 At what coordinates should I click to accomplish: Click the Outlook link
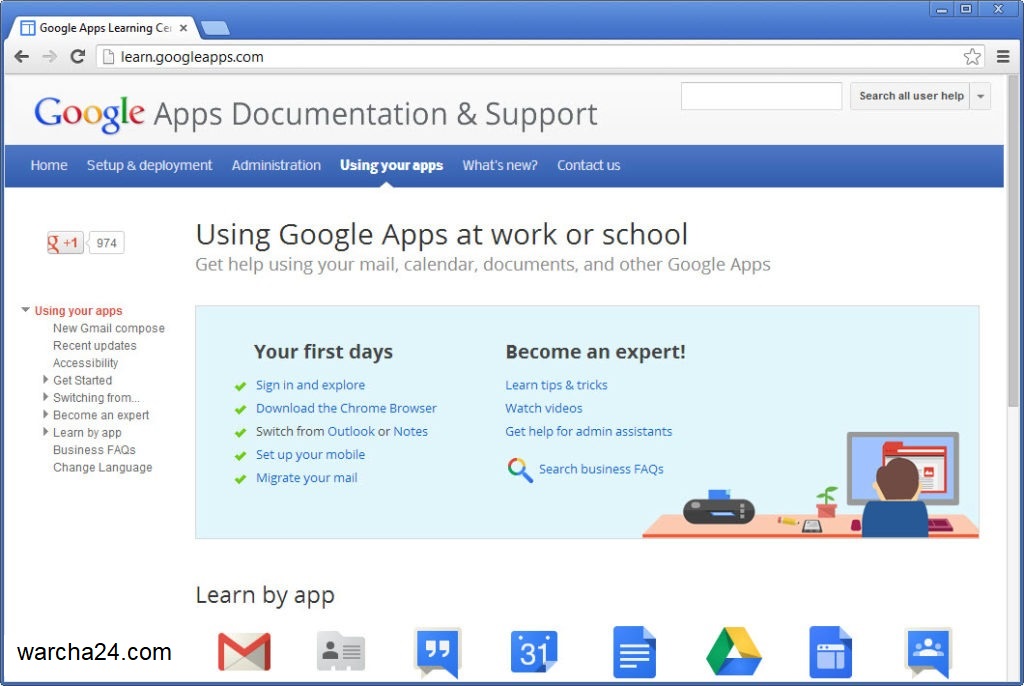tap(351, 431)
